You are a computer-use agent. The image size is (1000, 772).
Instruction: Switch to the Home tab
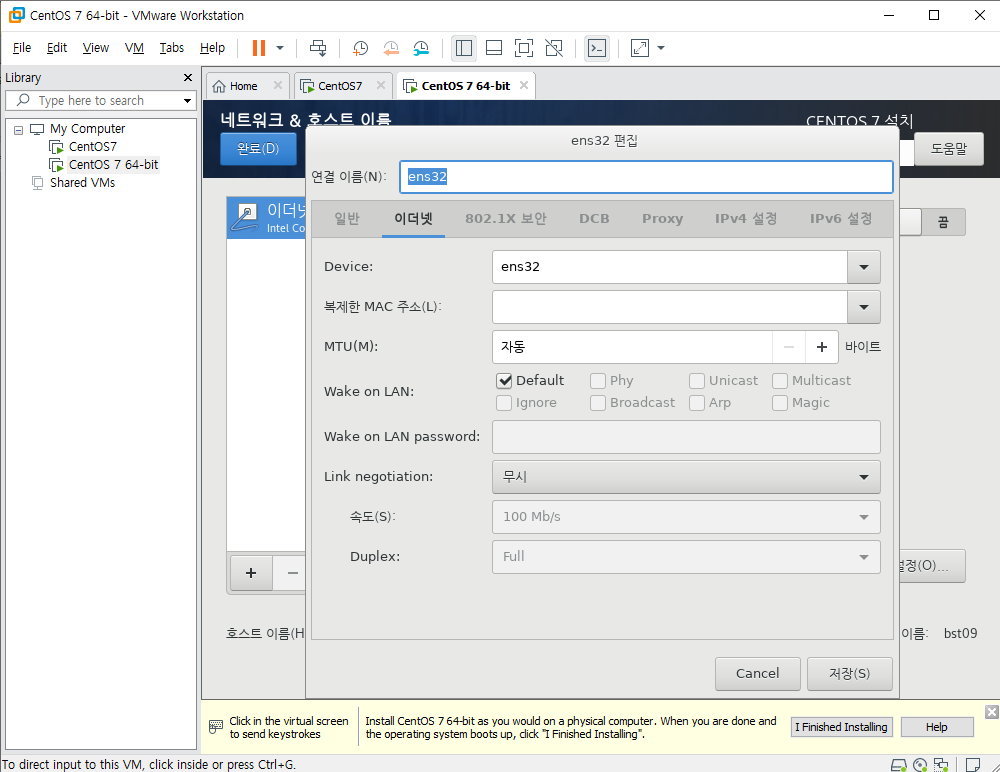pos(243,86)
